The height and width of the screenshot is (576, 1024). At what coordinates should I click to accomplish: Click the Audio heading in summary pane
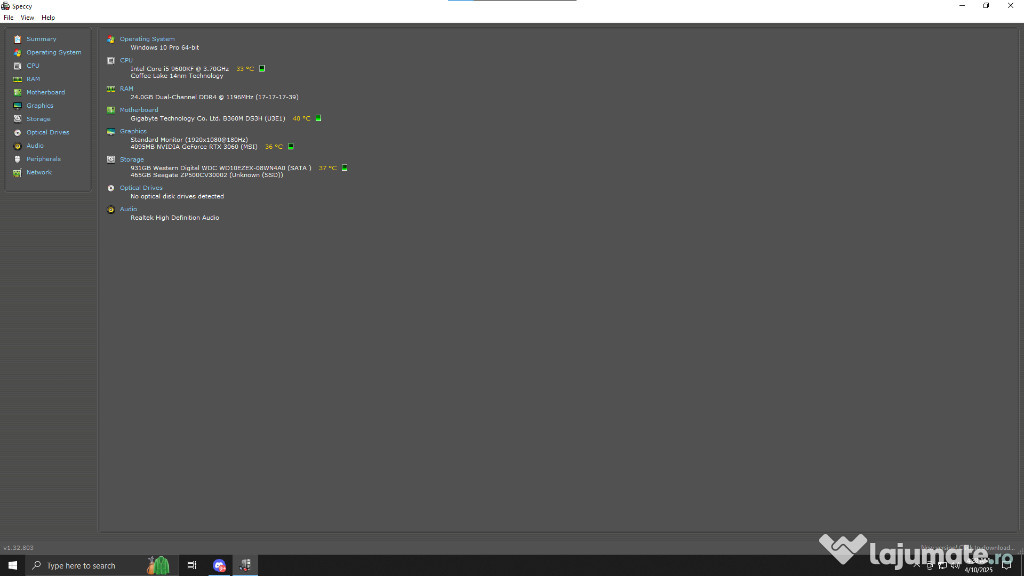coord(129,209)
